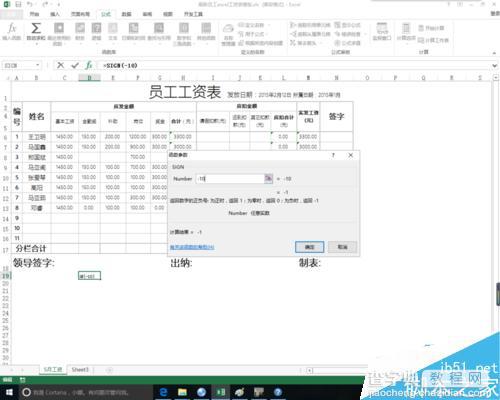500x400 pixels.
Task: Open the Name Box dropdown arrow
Action: (38, 65)
